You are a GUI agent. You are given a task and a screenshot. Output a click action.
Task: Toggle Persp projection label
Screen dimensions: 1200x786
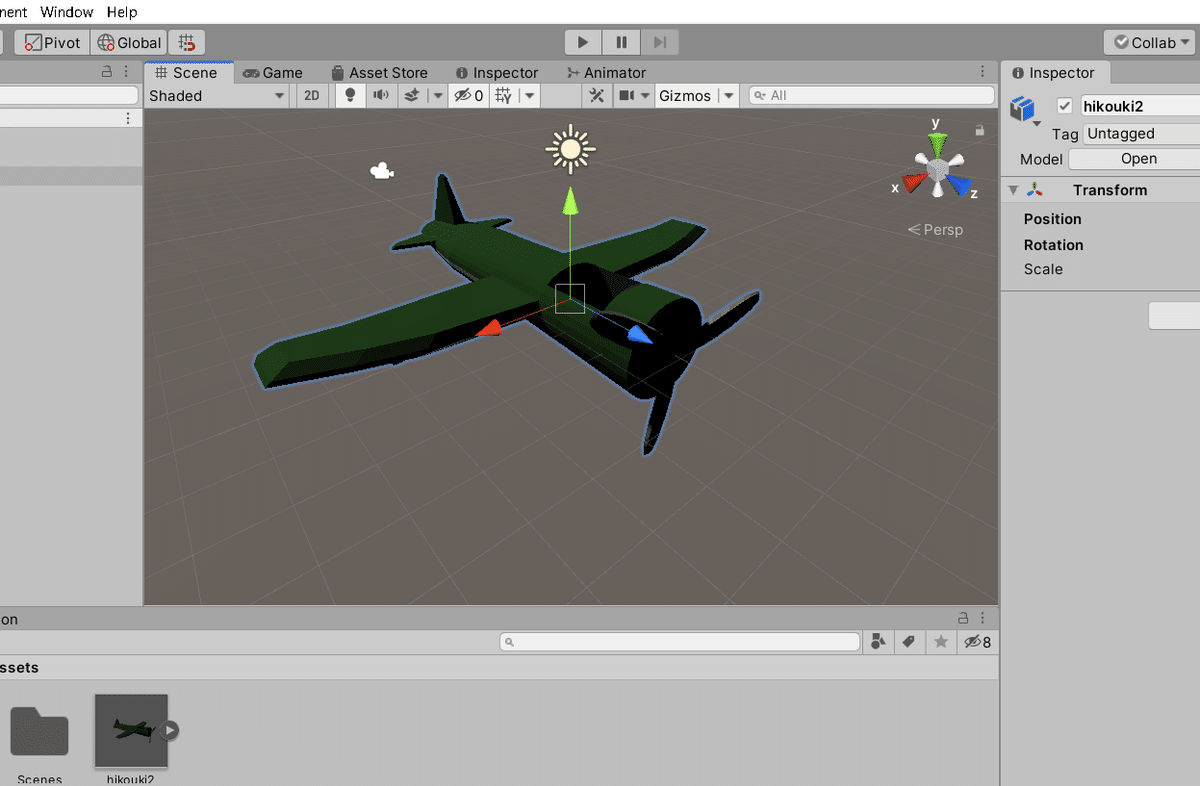[x=936, y=230]
